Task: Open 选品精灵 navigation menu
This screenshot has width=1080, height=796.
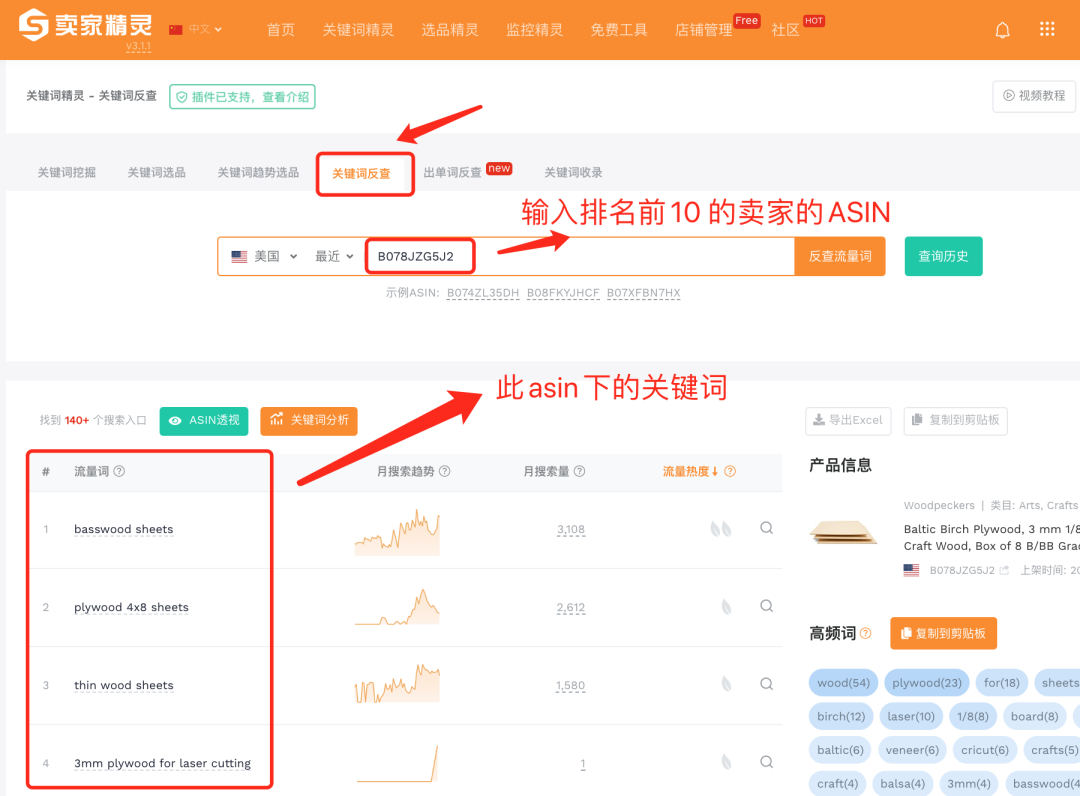Action: click(x=450, y=30)
